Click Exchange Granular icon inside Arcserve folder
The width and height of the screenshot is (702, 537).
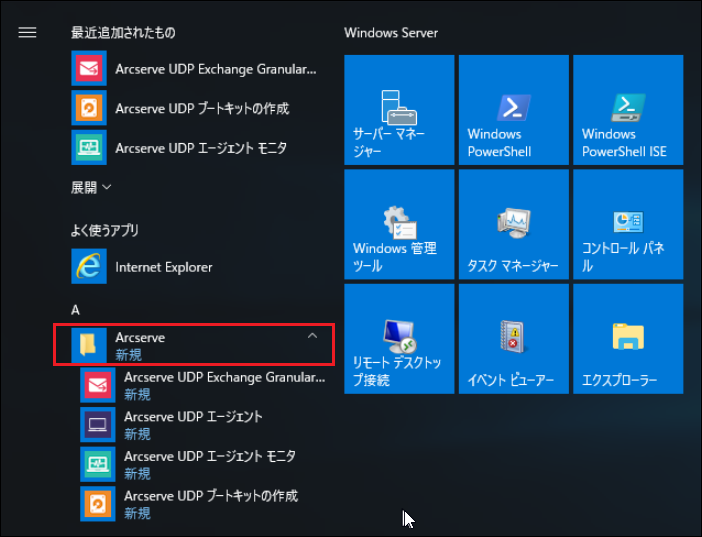coord(98,385)
